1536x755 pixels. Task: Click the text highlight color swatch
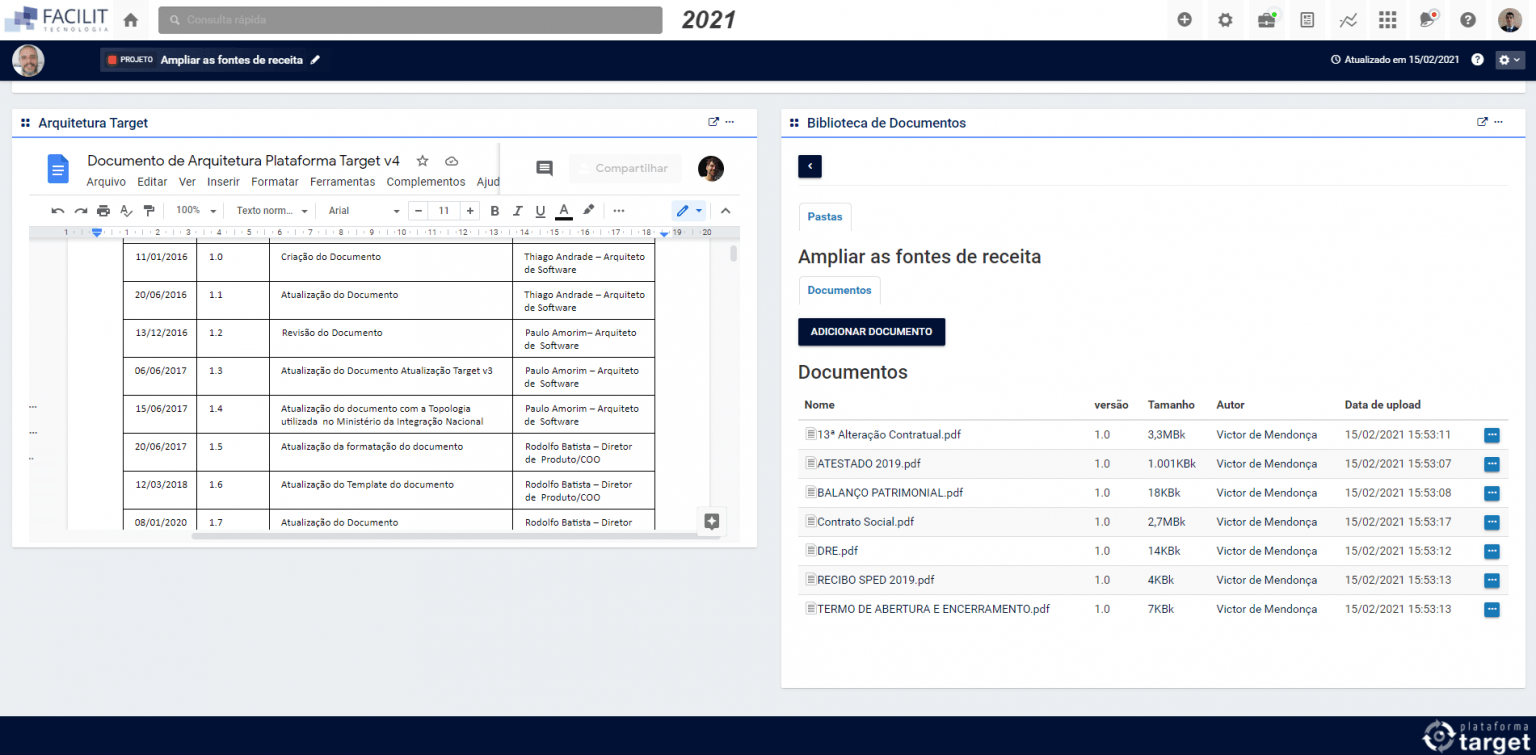[x=588, y=210]
